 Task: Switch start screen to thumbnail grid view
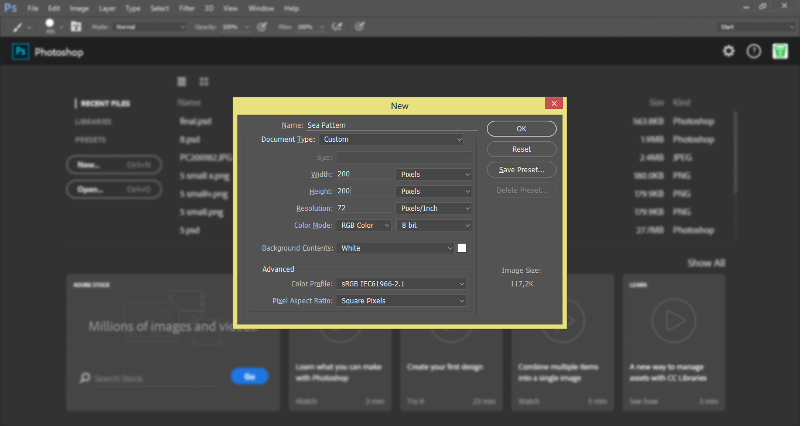pyautogui.click(x=204, y=81)
